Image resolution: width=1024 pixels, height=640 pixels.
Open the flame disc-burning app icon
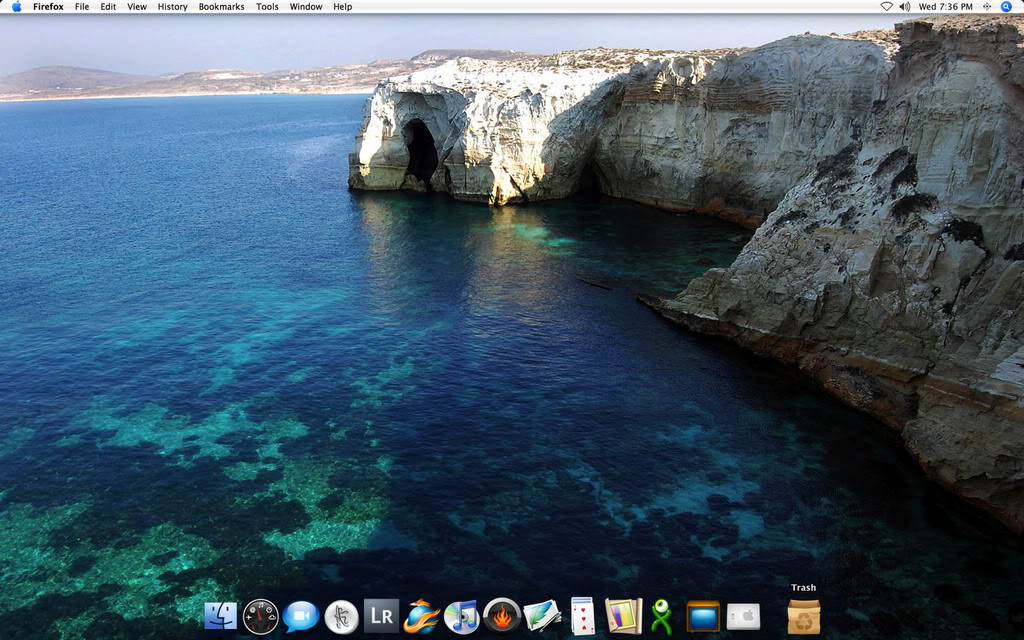[502, 615]
